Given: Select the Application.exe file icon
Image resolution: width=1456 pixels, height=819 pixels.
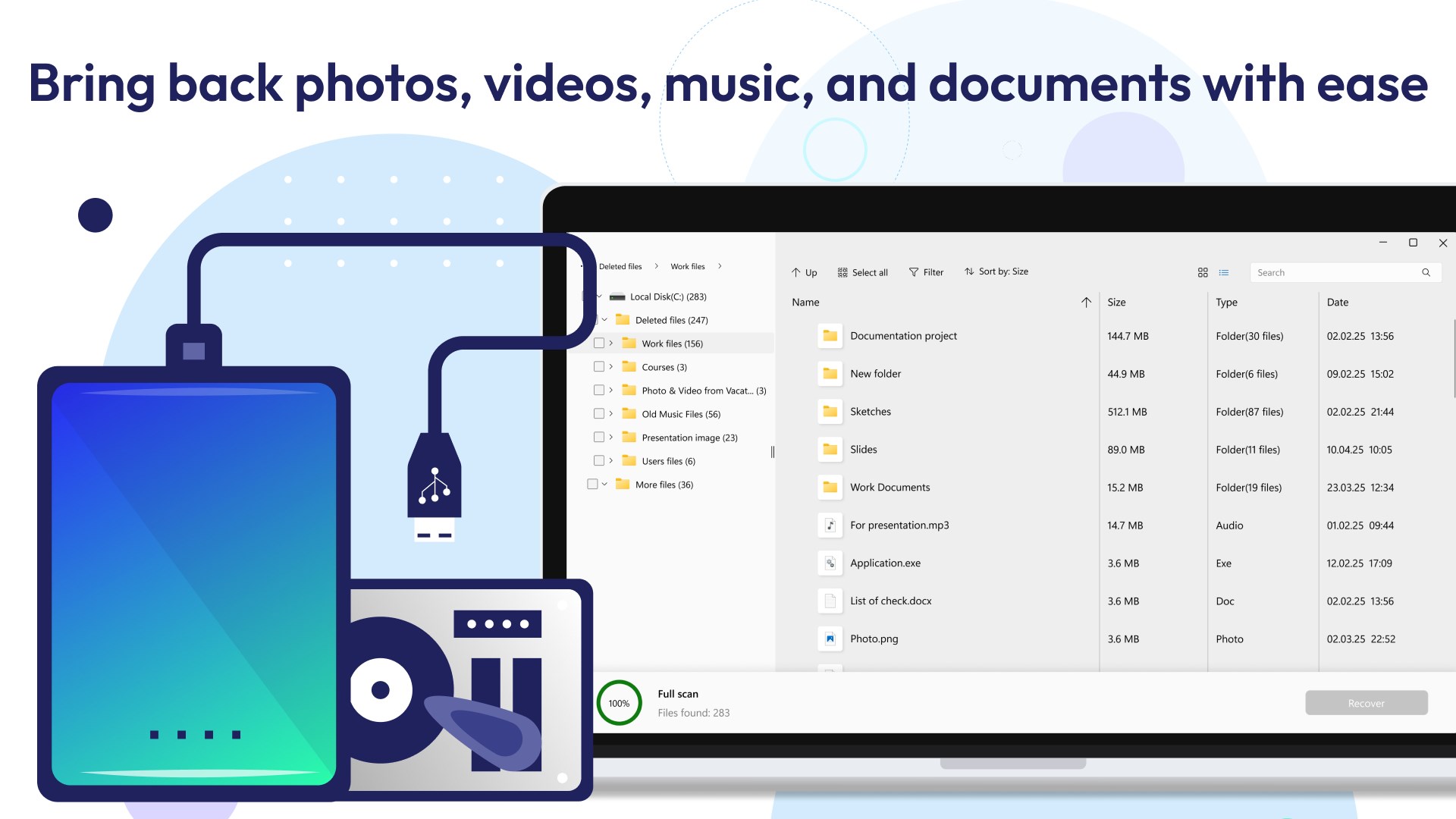Looking at the screenshot, I should click(x=830, y=563).
